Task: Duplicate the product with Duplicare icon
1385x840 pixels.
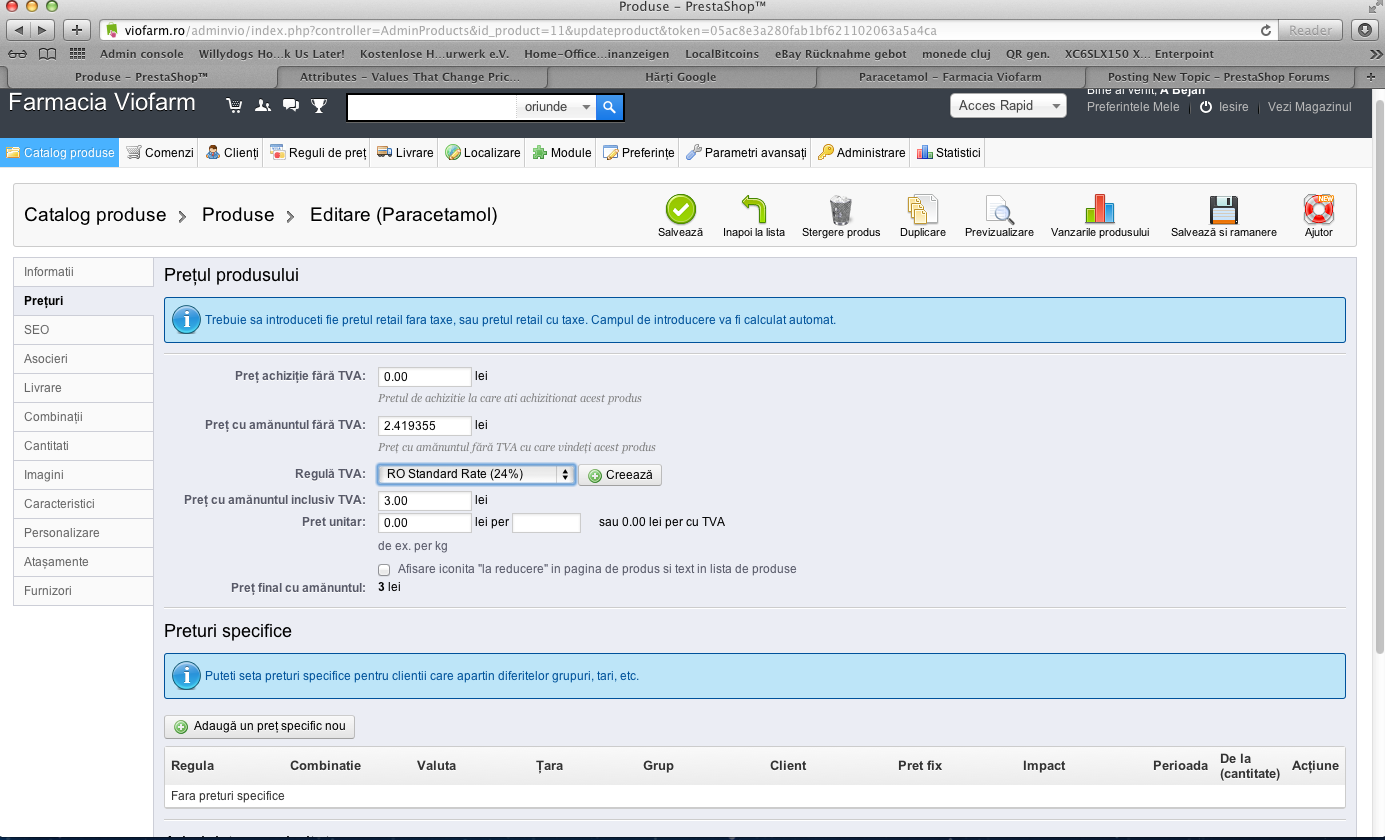Action: point(922,210)
